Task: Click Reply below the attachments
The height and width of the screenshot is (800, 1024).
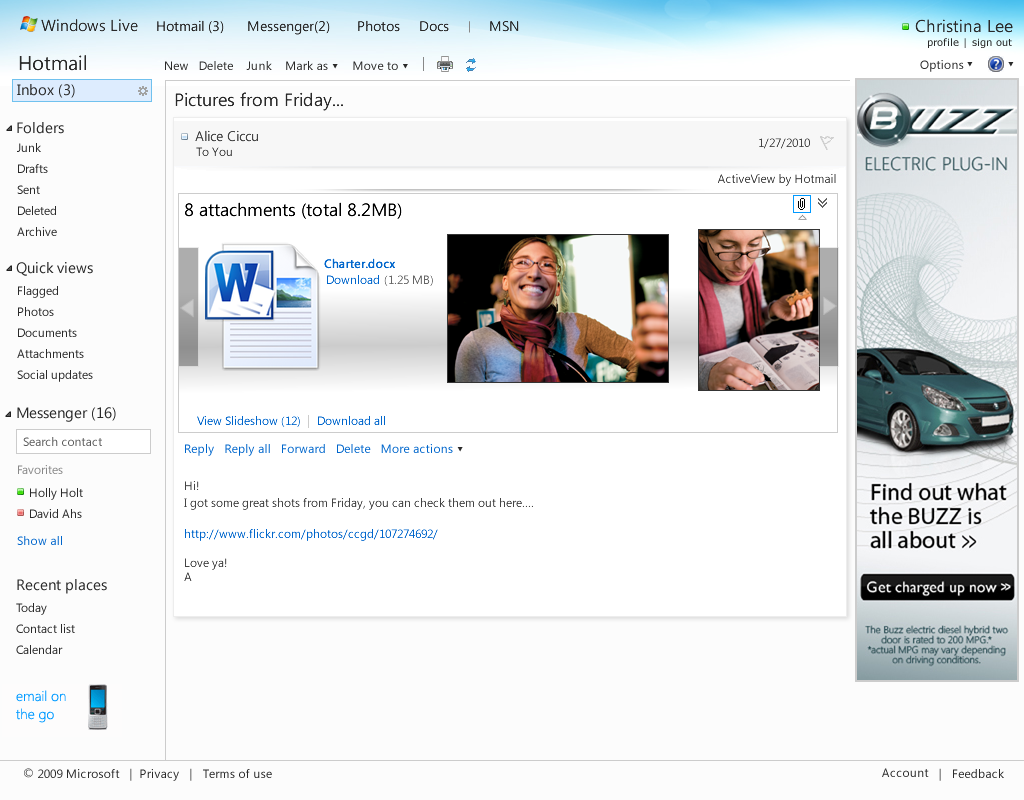Action: tap(199, 449)
